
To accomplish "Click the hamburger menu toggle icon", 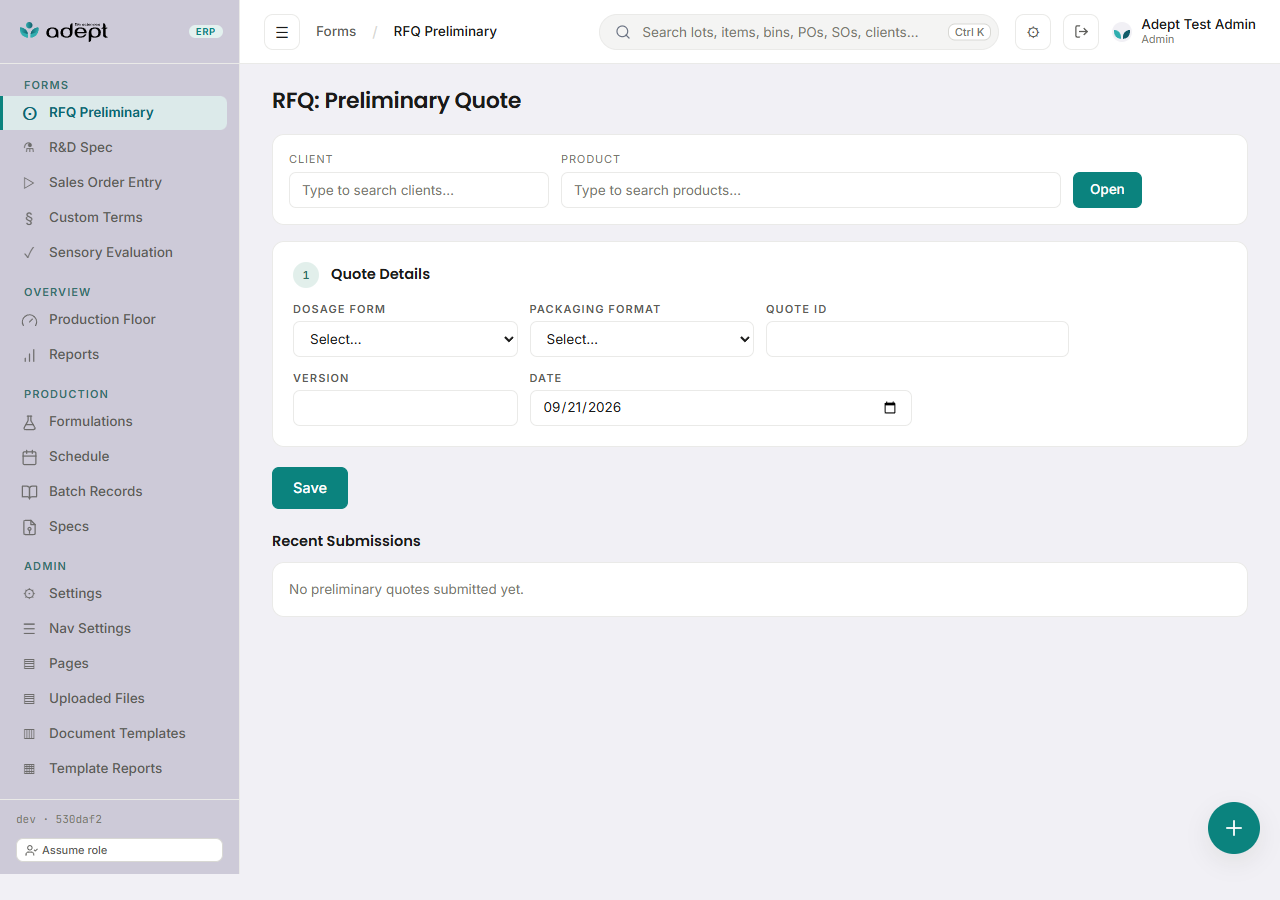I will [282, 32].
